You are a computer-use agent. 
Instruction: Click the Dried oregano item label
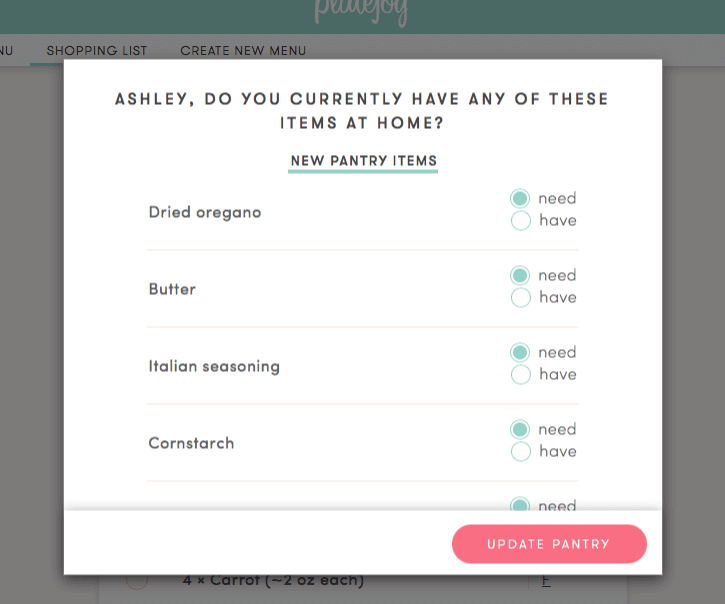point(205,213)
